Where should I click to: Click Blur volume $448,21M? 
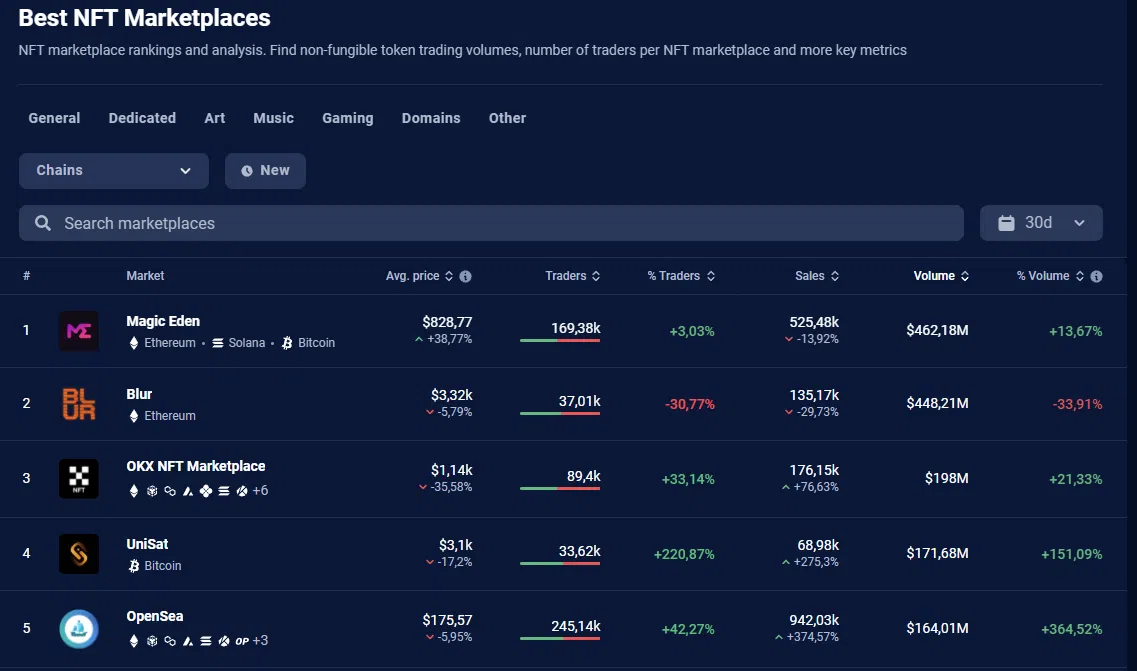click(x=937, y=403)
